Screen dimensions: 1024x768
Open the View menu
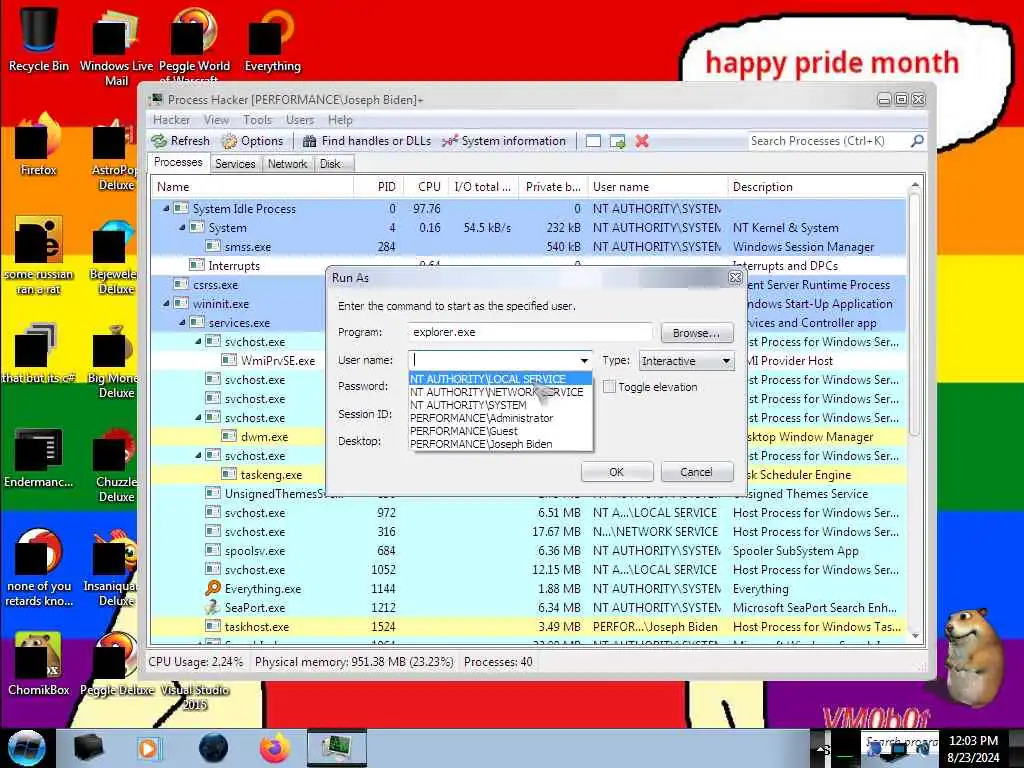216,120
